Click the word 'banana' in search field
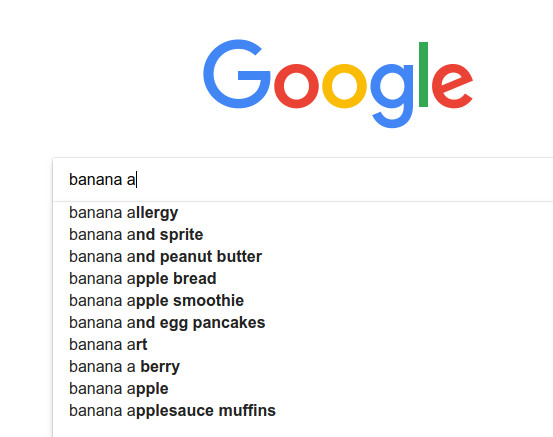The image size is (553, 437). 96,180
